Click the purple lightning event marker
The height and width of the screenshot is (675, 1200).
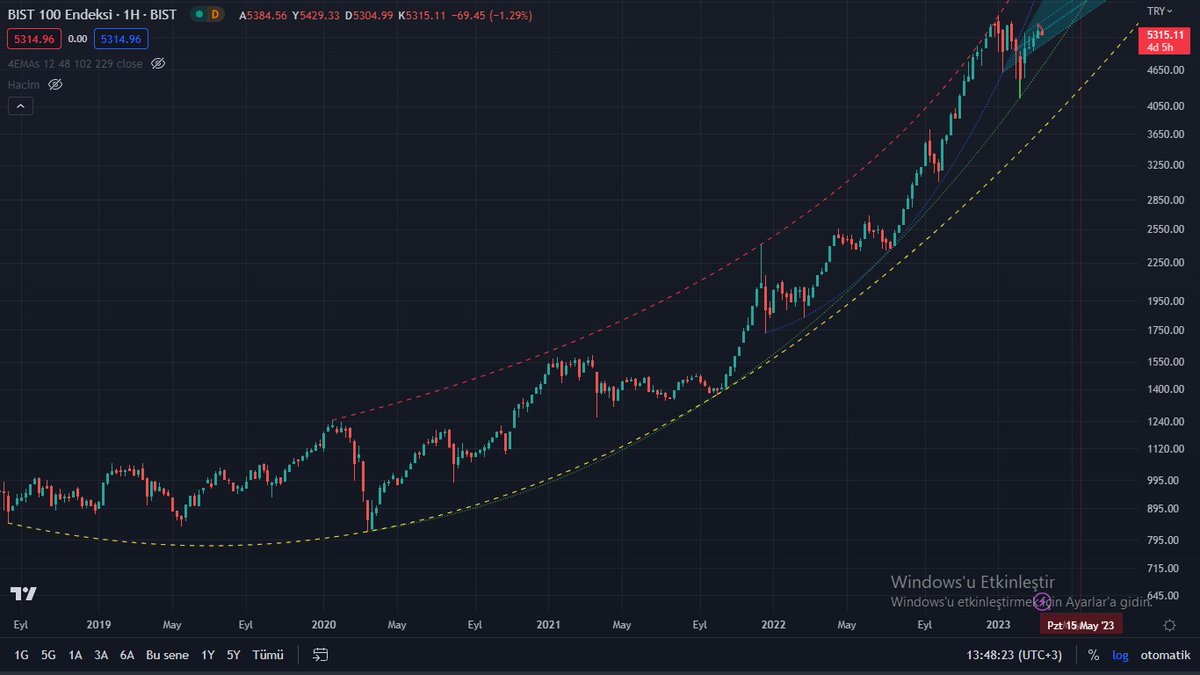coord(1042,600)
